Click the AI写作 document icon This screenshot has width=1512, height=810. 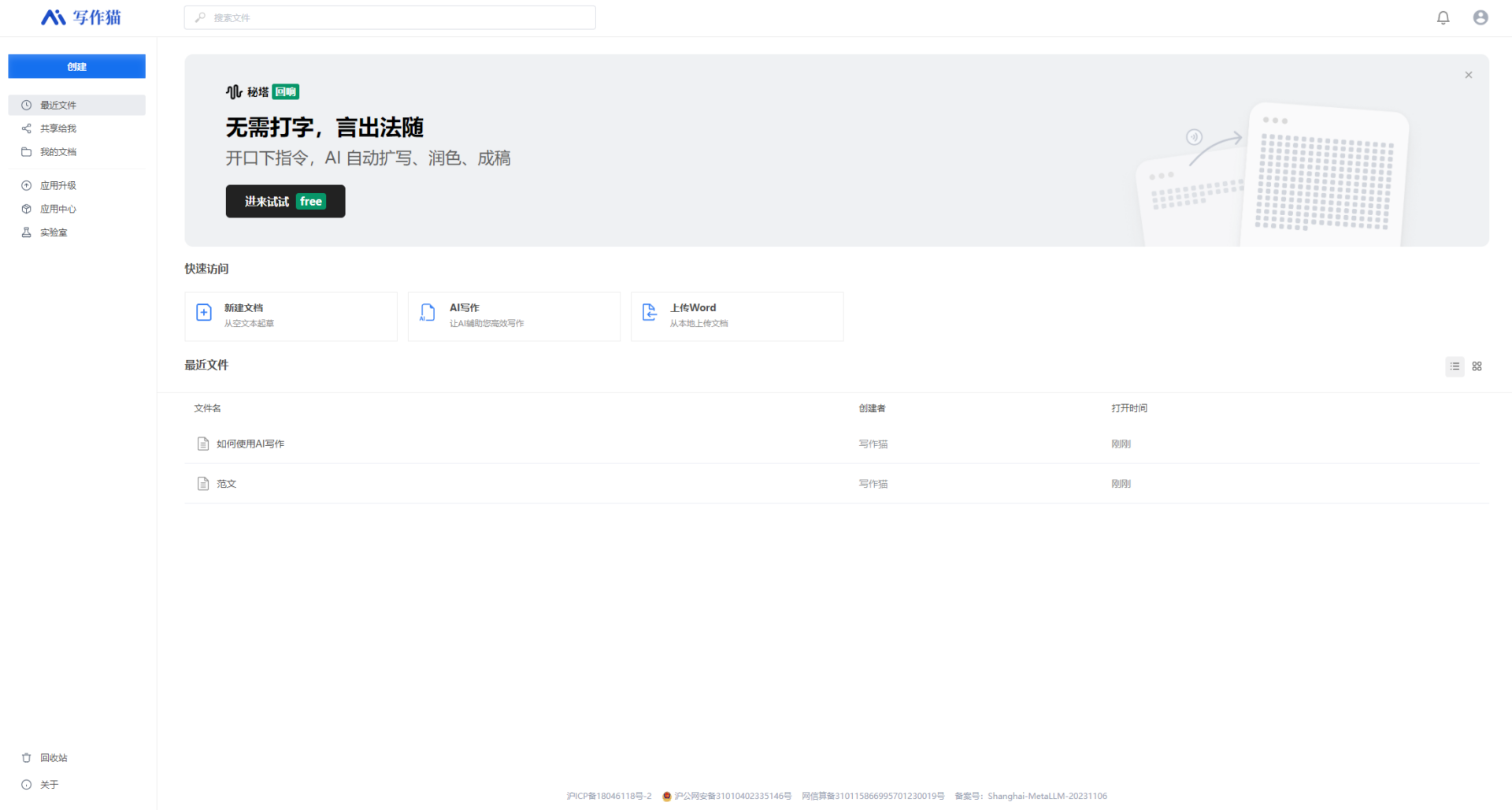427,313
